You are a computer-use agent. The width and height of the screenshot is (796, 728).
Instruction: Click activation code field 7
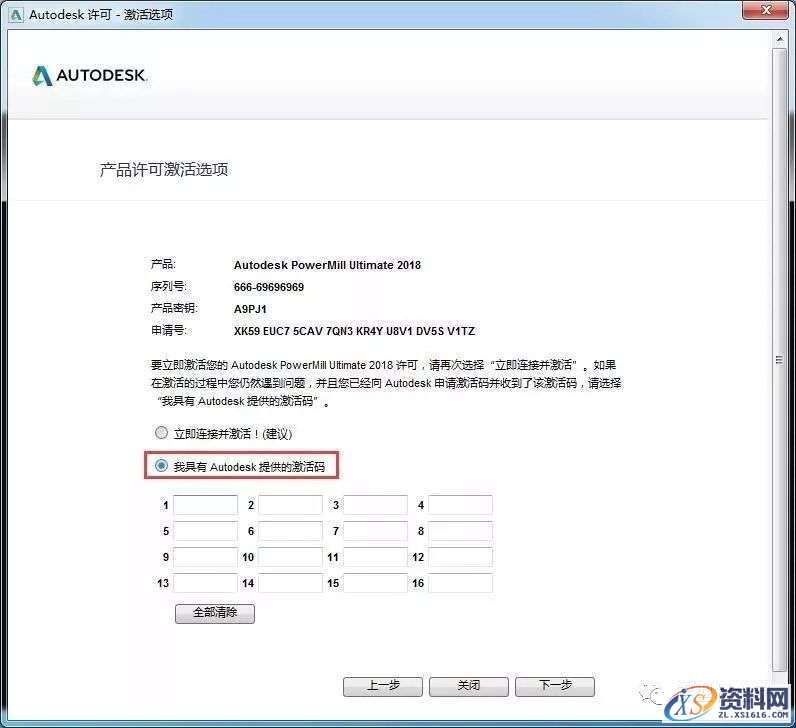(x=375, y=531)
